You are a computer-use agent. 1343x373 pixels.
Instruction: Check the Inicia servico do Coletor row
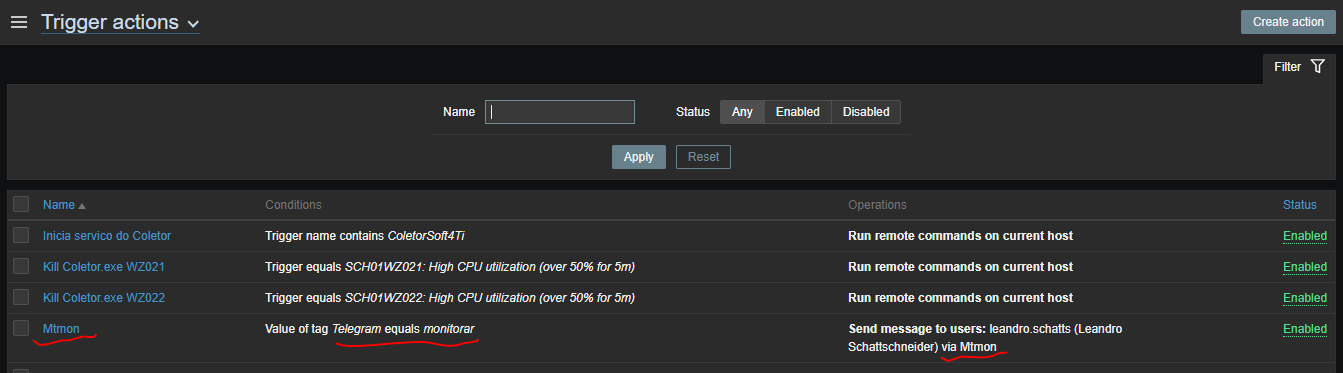pyautogui.click(x=21, y=235)
